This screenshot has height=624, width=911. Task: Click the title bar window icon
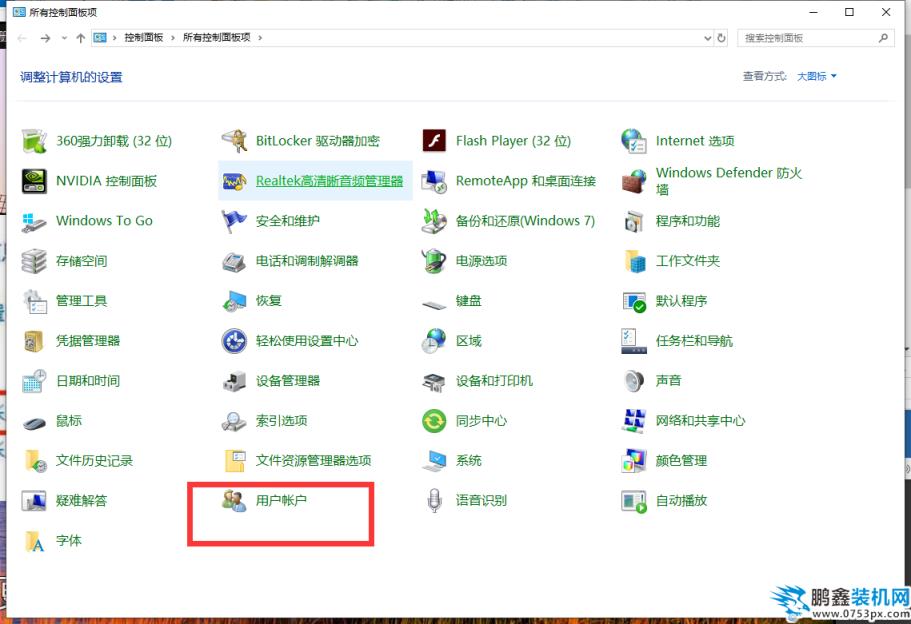[x=19, y=12]
